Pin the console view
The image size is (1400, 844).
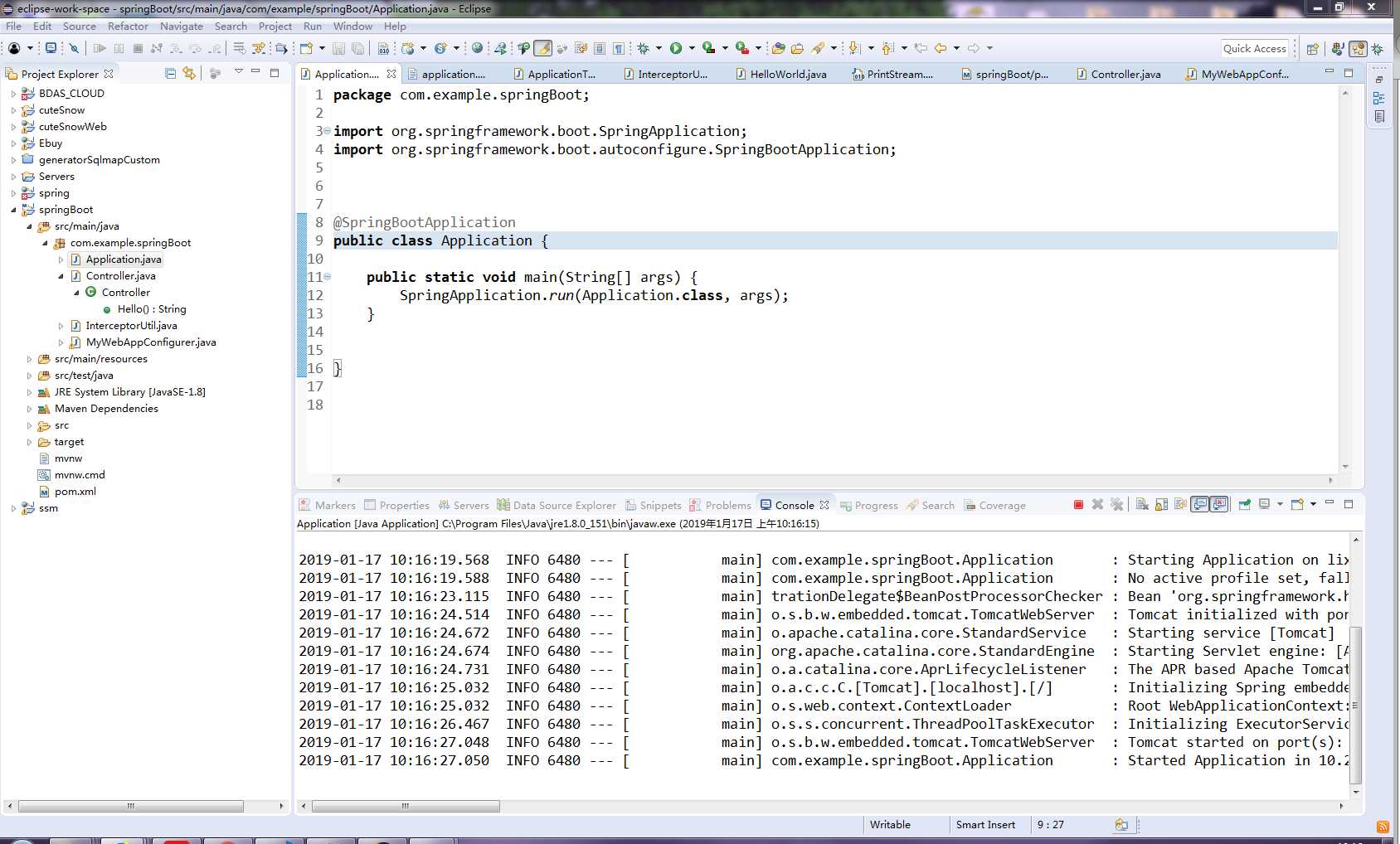[x=1244, y=504]
